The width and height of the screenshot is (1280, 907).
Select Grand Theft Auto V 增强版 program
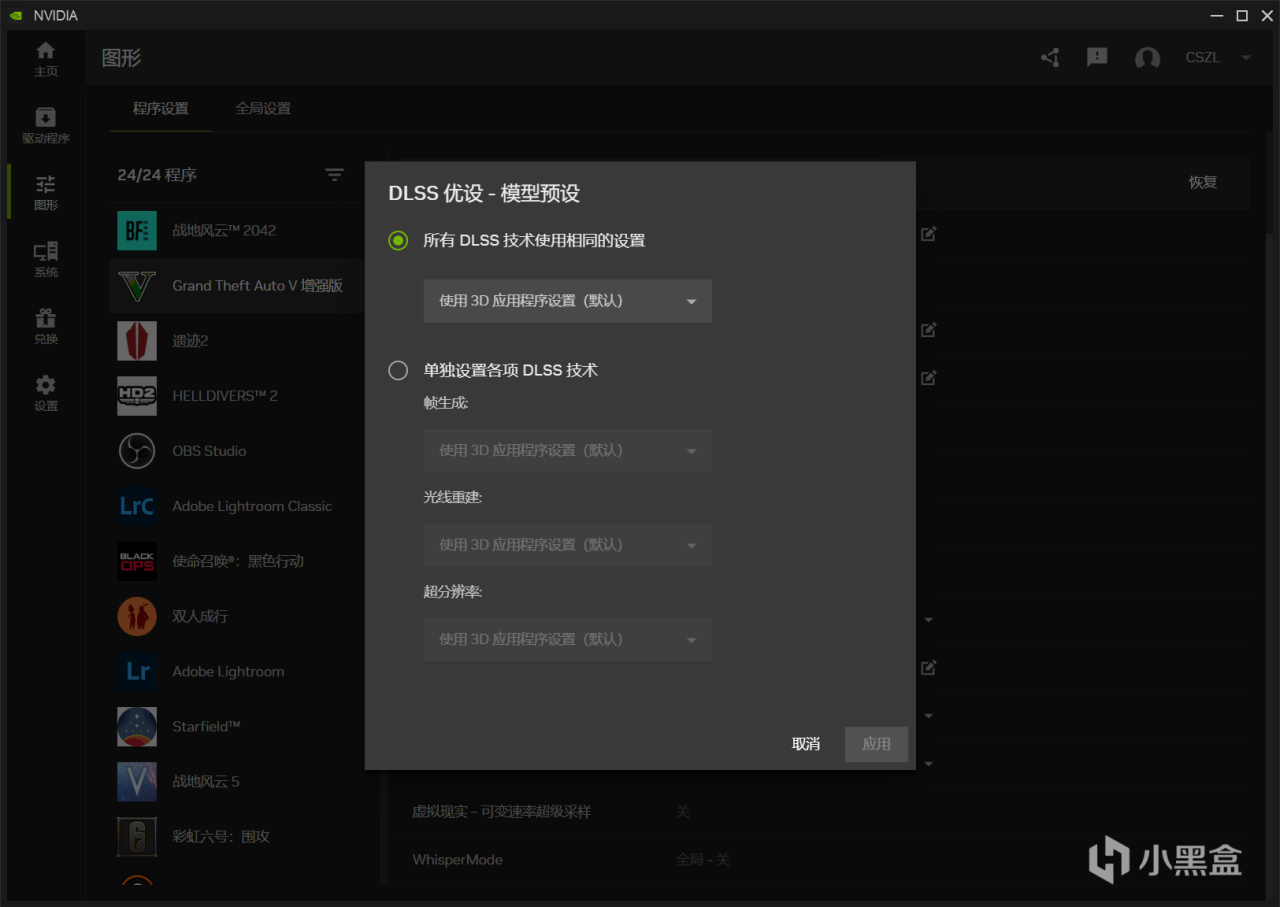(237, 286)
